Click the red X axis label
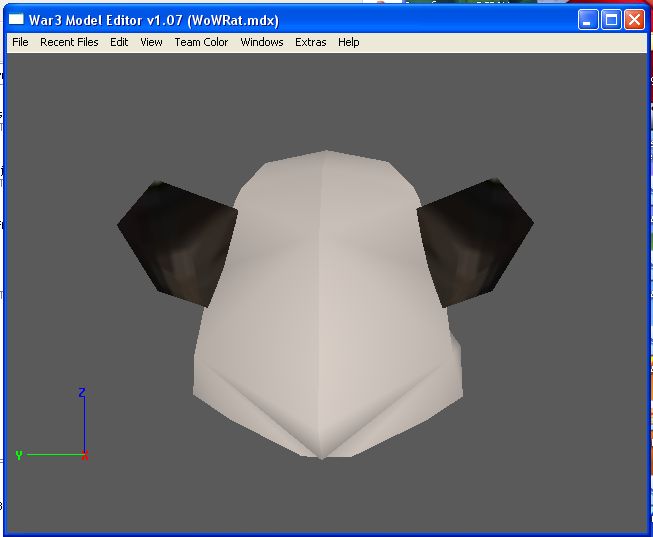The image size is (653, 537). pos(85,456)
